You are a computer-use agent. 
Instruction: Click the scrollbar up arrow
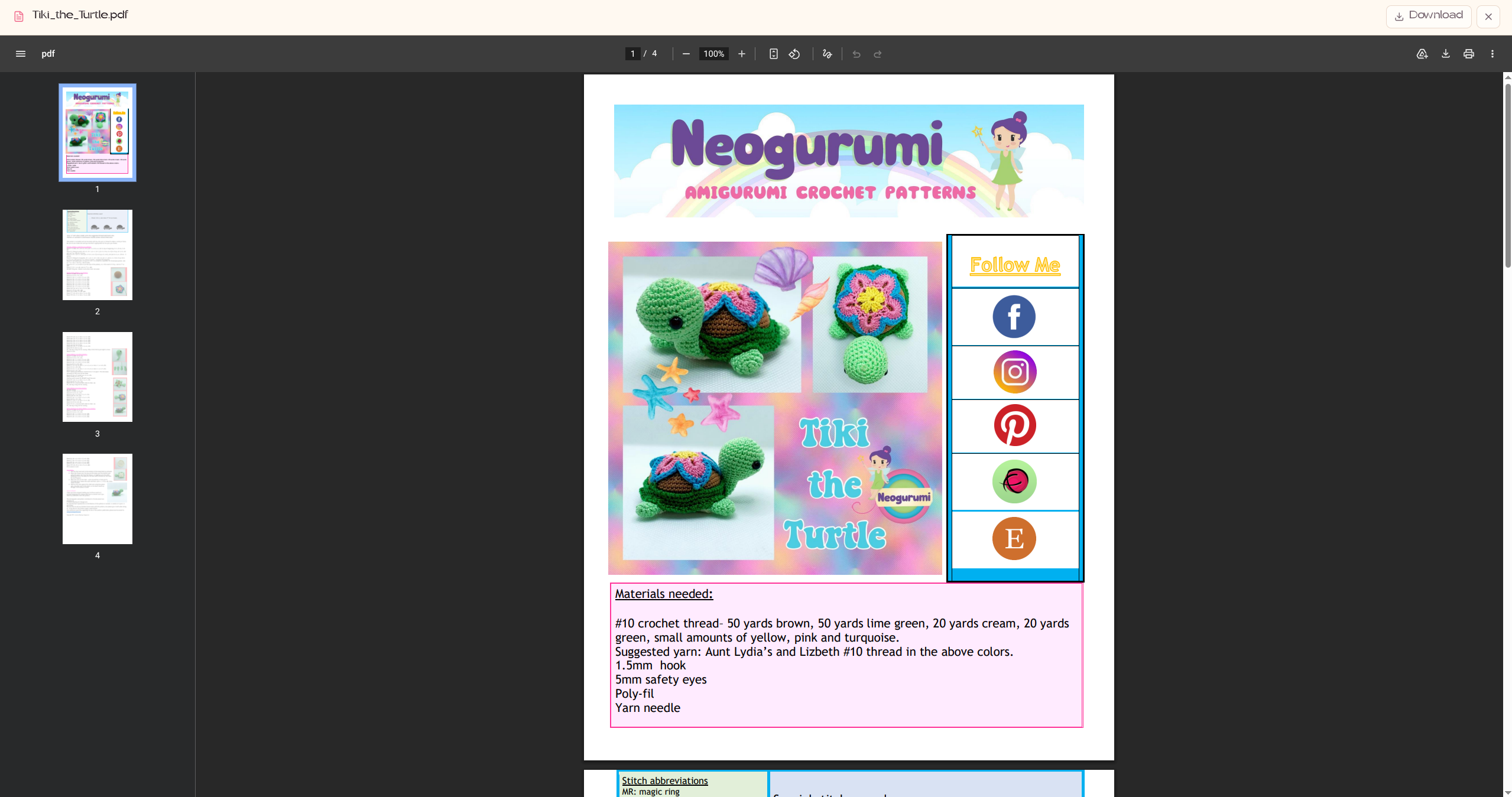tap(1507, 77)
